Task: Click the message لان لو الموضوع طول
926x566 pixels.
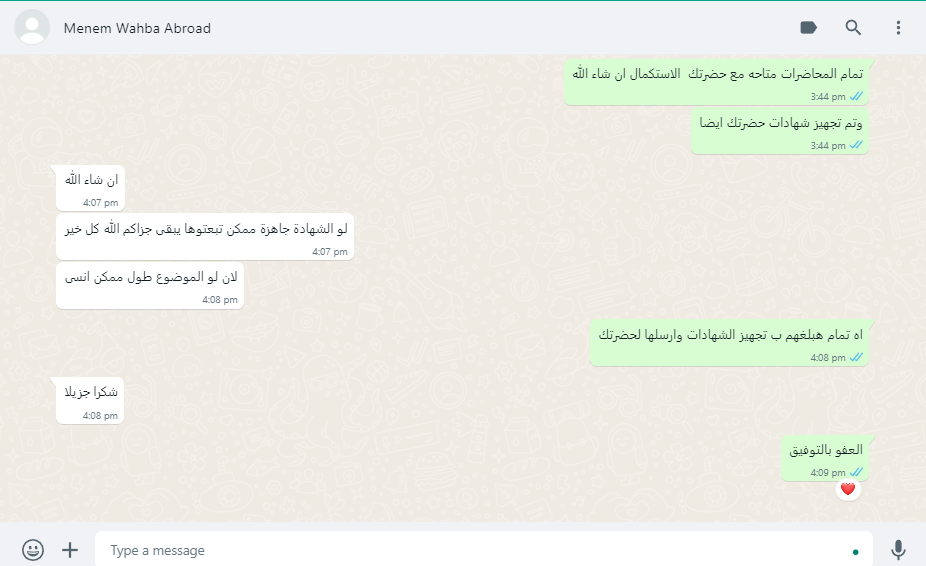Action: [x=150, y=285]
